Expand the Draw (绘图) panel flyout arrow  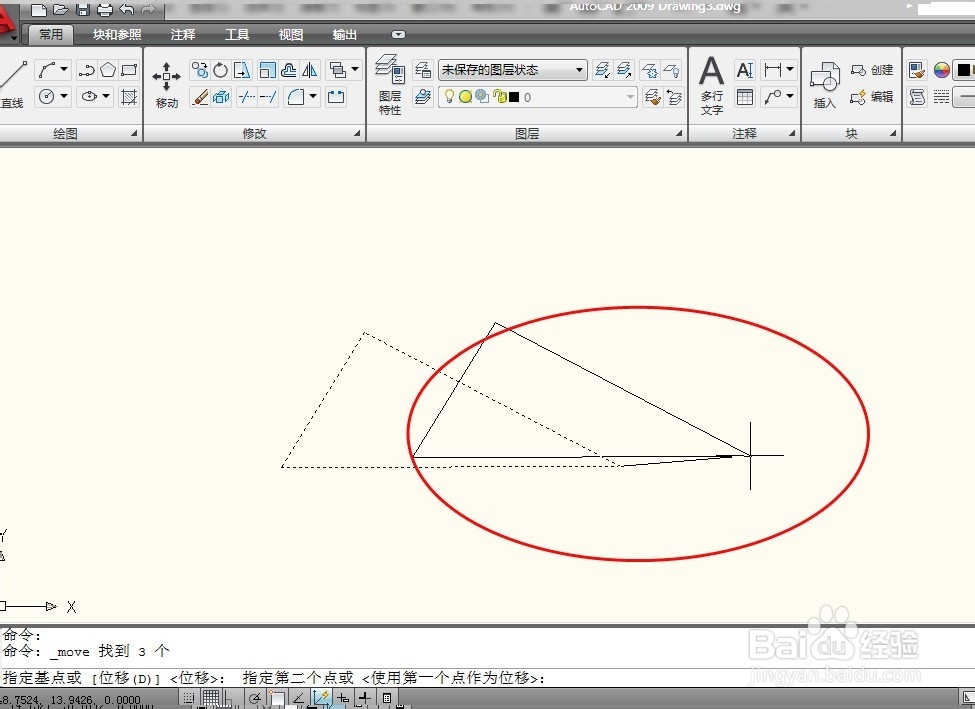click(x=135, y=131)
